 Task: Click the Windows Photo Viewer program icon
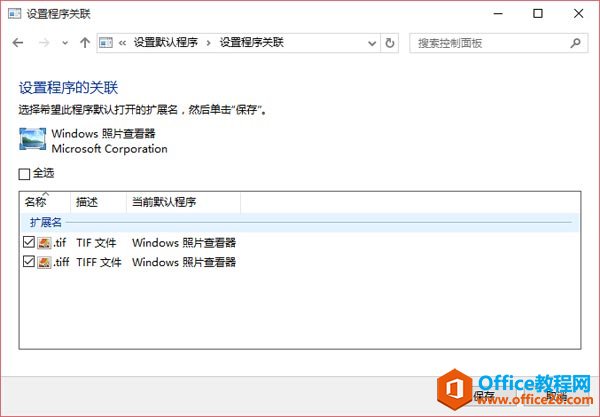[x=33, y=140]
